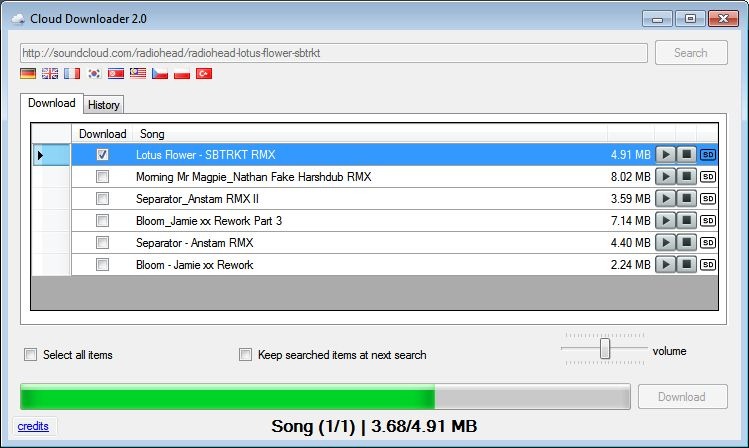
Task: Select the Separator_Anstam RMX II title
Action: click(197, 199)
